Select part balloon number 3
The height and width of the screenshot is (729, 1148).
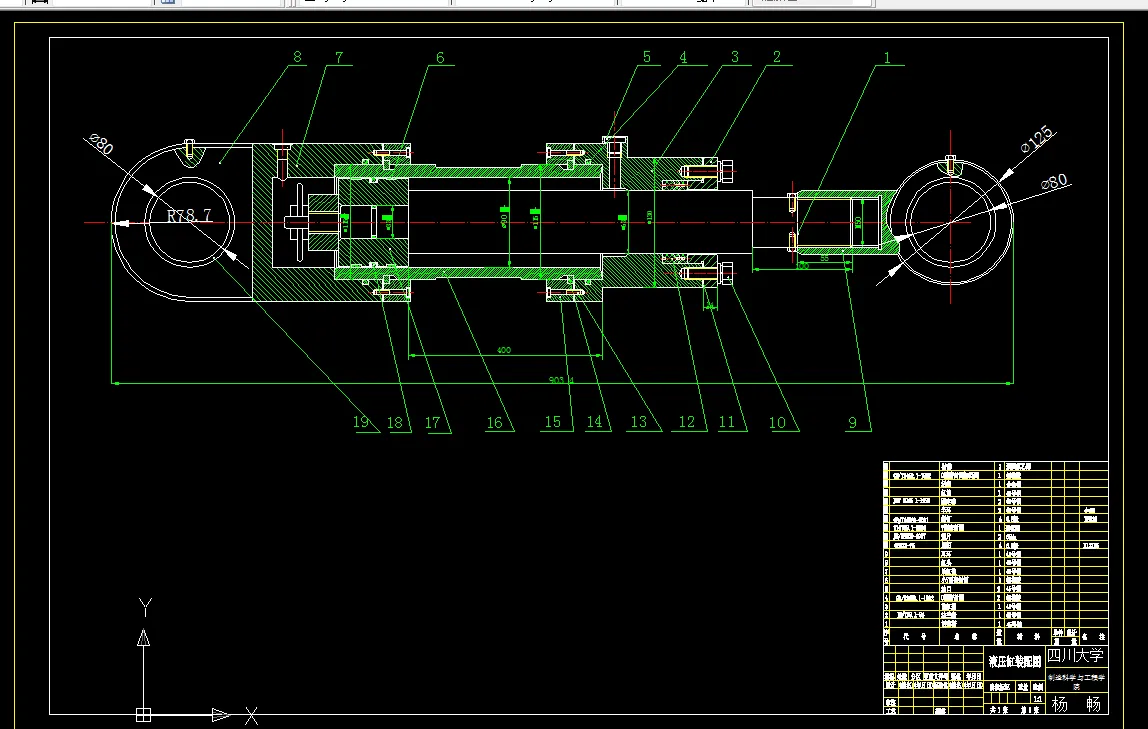[734, 57]
